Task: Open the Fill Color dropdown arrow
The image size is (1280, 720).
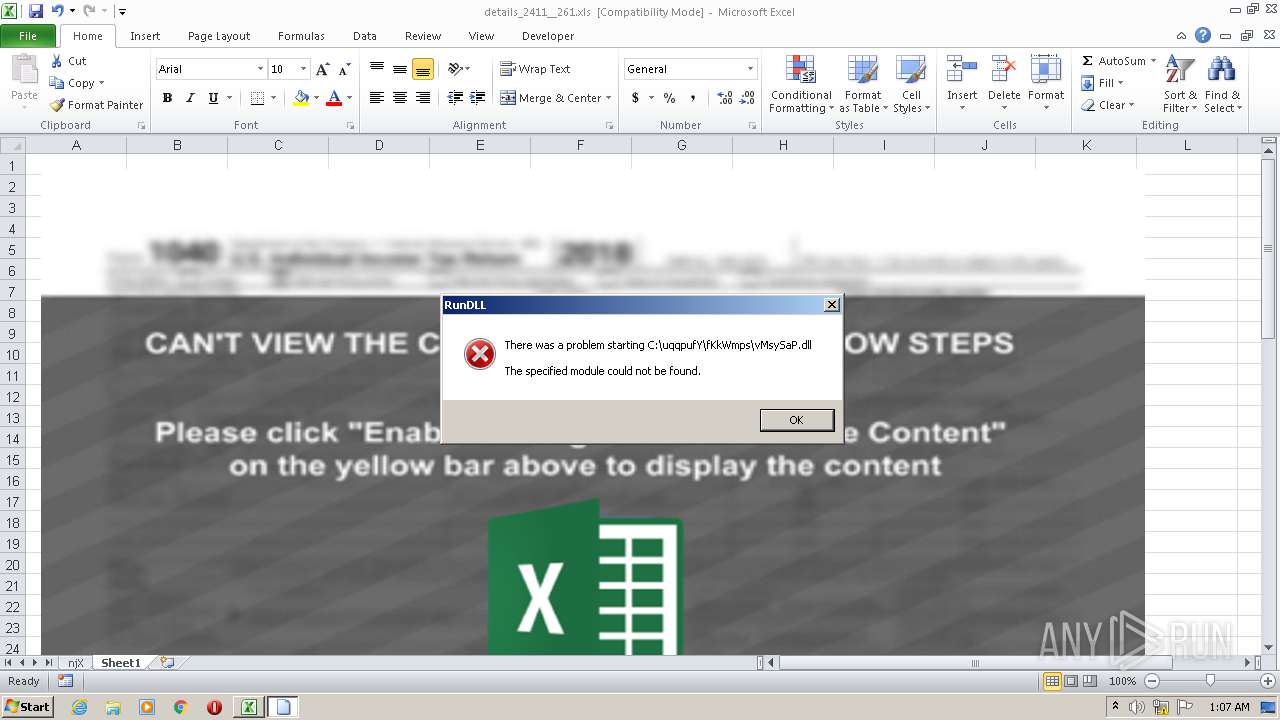Action: 316,98
